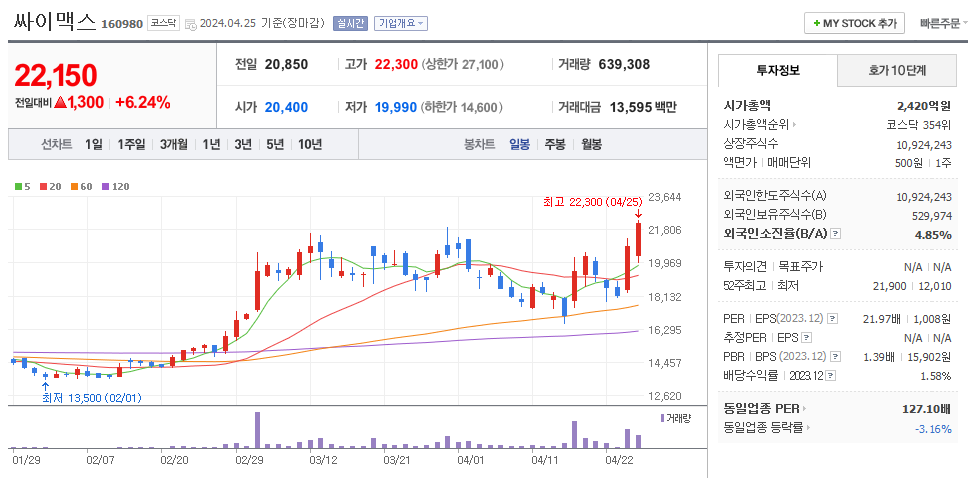The image size is (977, 478).
Task: Click the change rate +6.24%
Action: pos(143,103)
